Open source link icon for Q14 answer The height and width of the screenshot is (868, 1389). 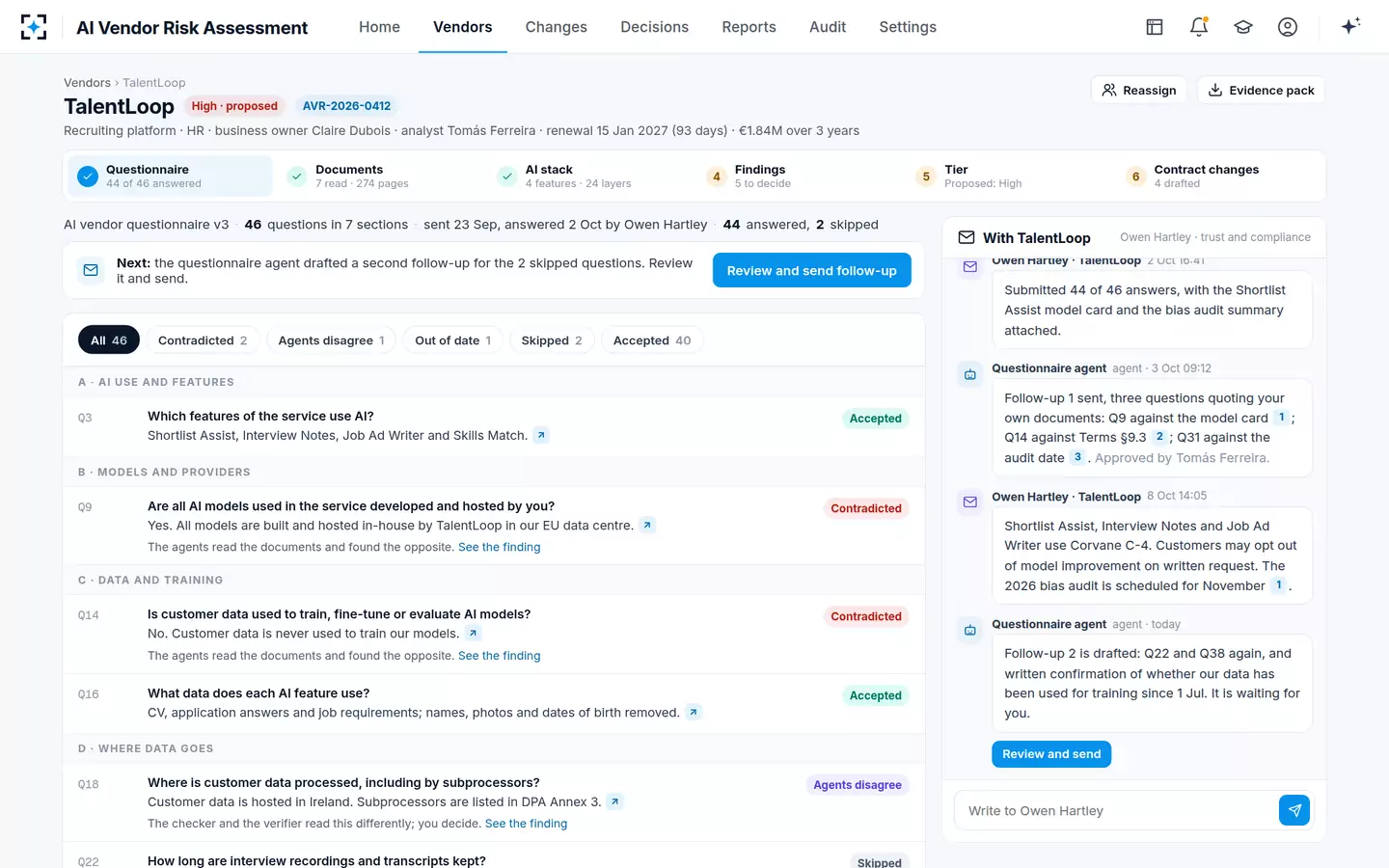(x=473, y=634)
